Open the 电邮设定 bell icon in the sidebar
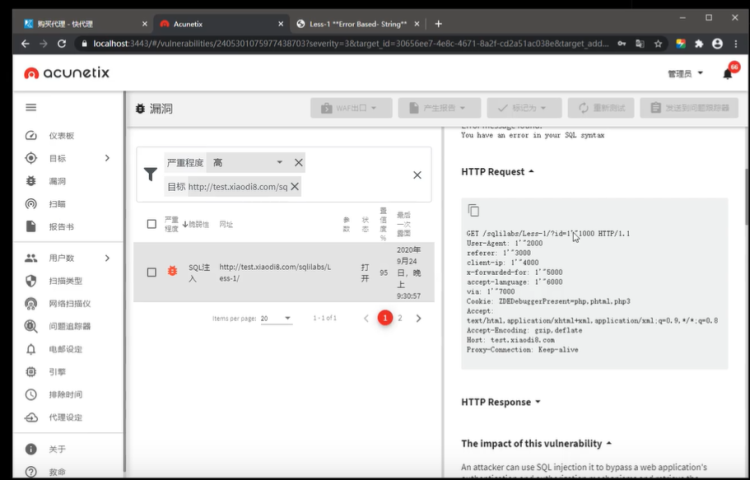The image size is (750, 480). (x=31, y=349)
